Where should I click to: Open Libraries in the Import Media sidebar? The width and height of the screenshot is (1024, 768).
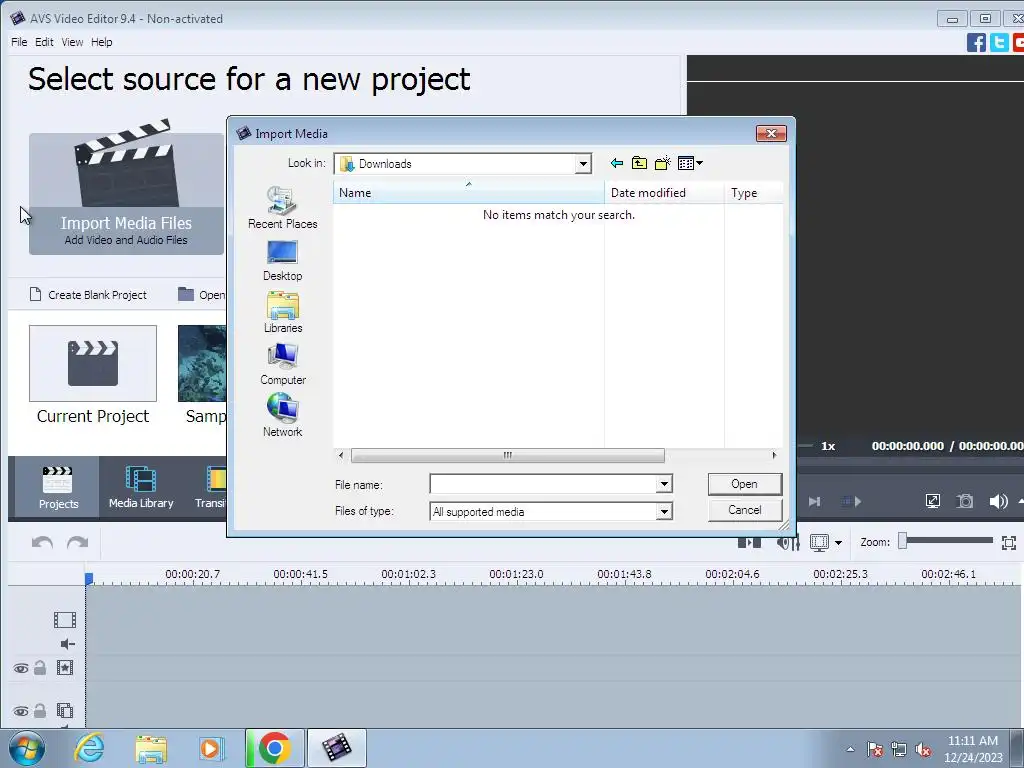(283, 312)
